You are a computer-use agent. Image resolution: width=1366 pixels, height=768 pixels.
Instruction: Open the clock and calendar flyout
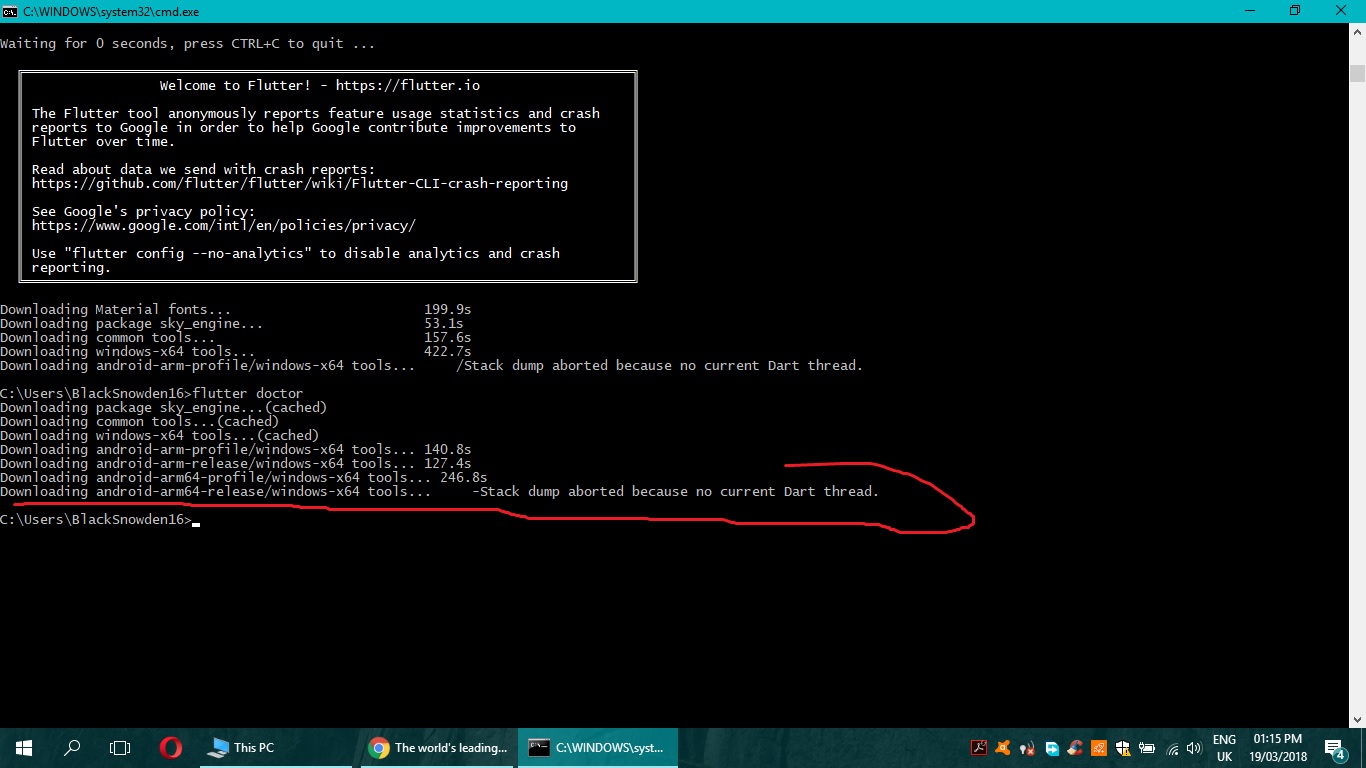1278,748
